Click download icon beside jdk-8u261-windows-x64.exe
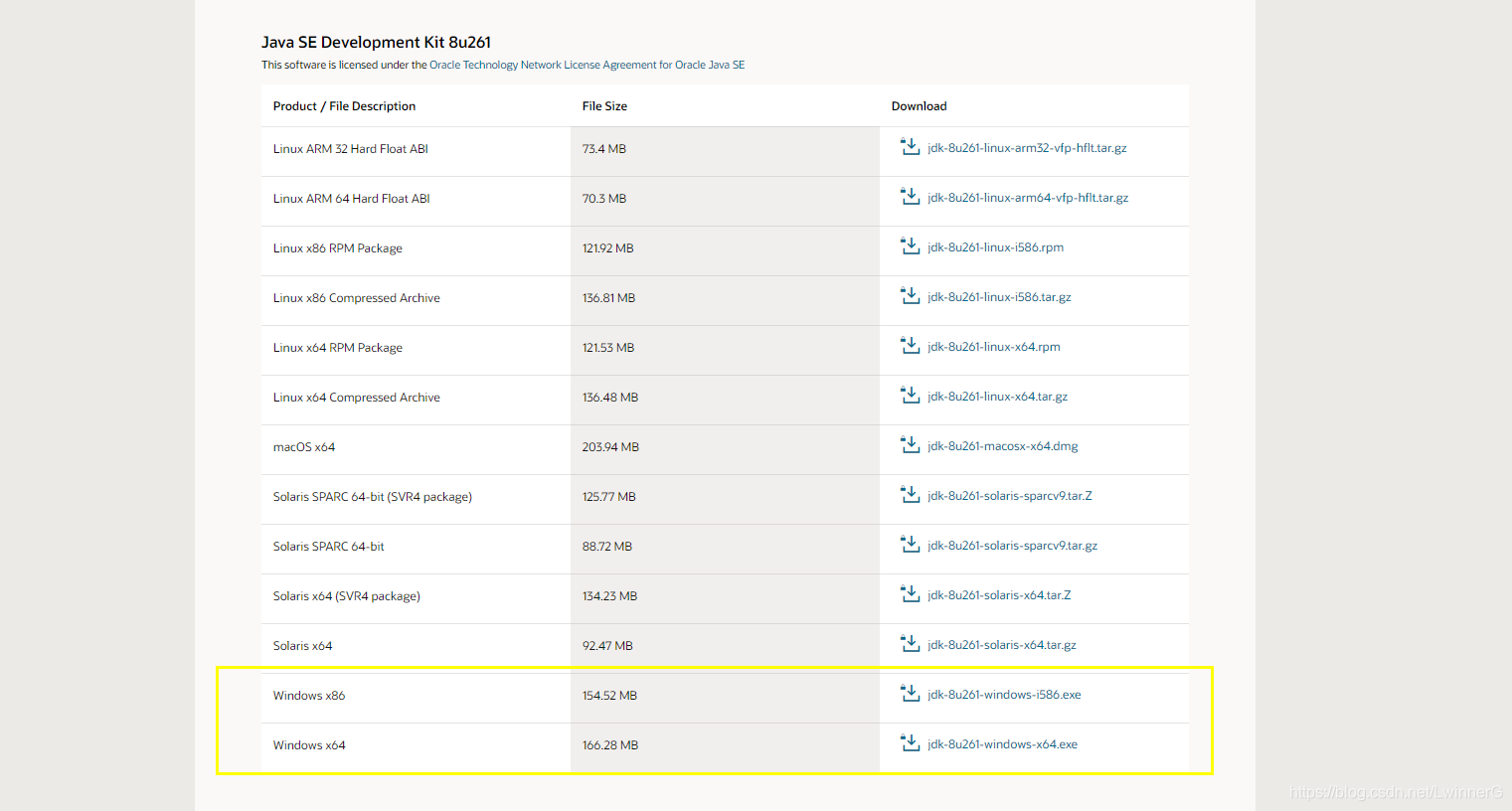 910,743
